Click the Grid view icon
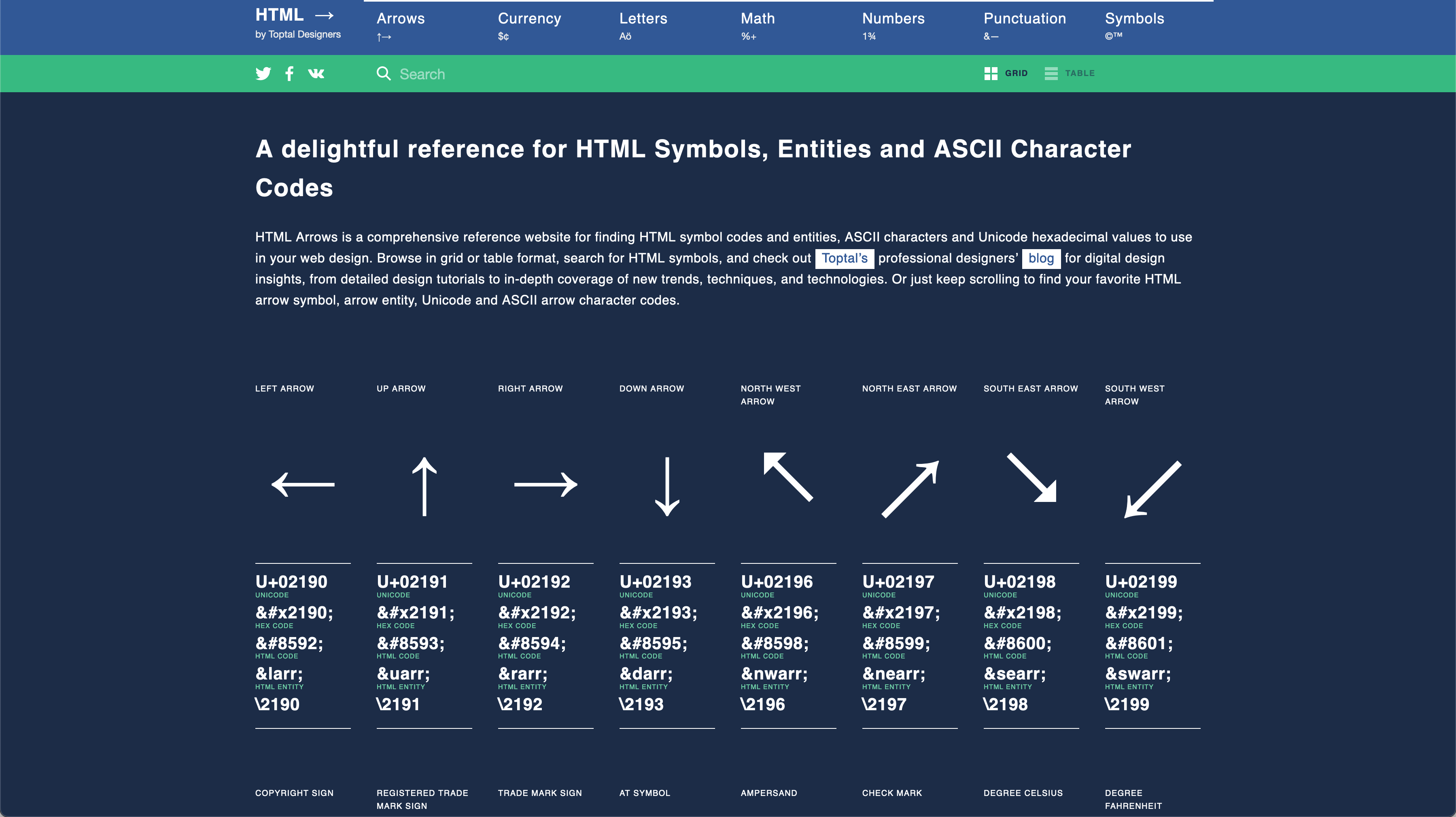This screenshot has height=817, width=1456. [991, 74]
